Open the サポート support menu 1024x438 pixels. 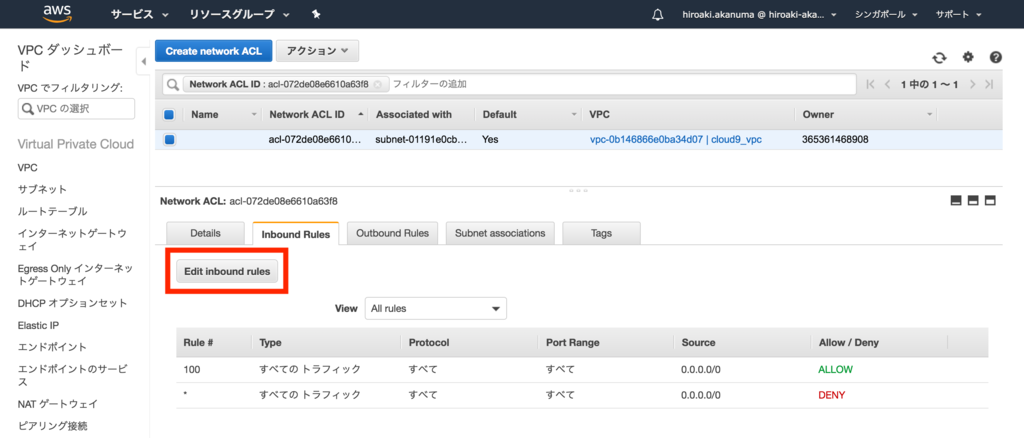coord(959,14)
